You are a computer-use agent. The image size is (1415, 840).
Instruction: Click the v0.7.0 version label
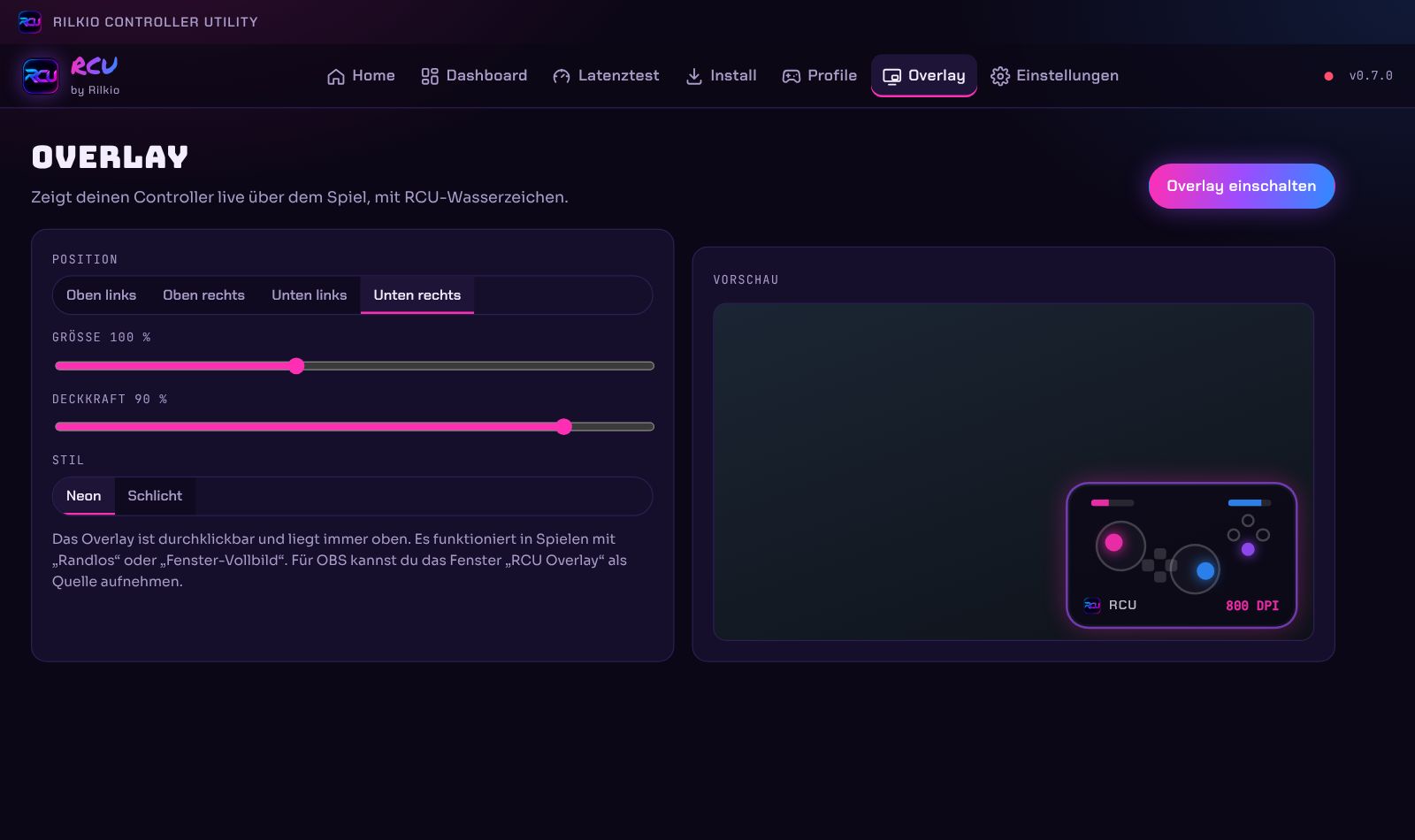click(1371, 76)
